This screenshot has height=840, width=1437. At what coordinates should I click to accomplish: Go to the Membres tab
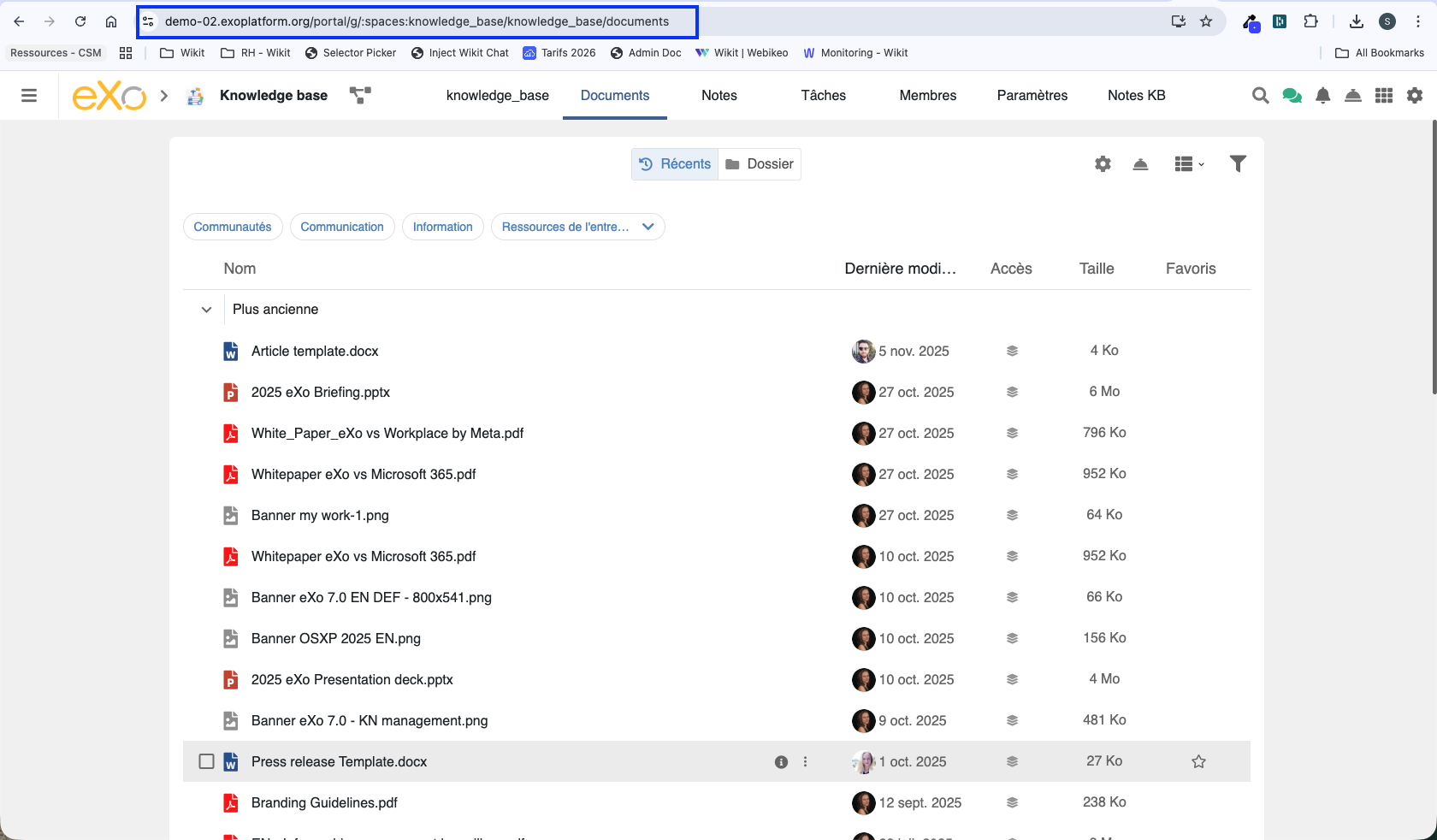click(x=928, y=96)
